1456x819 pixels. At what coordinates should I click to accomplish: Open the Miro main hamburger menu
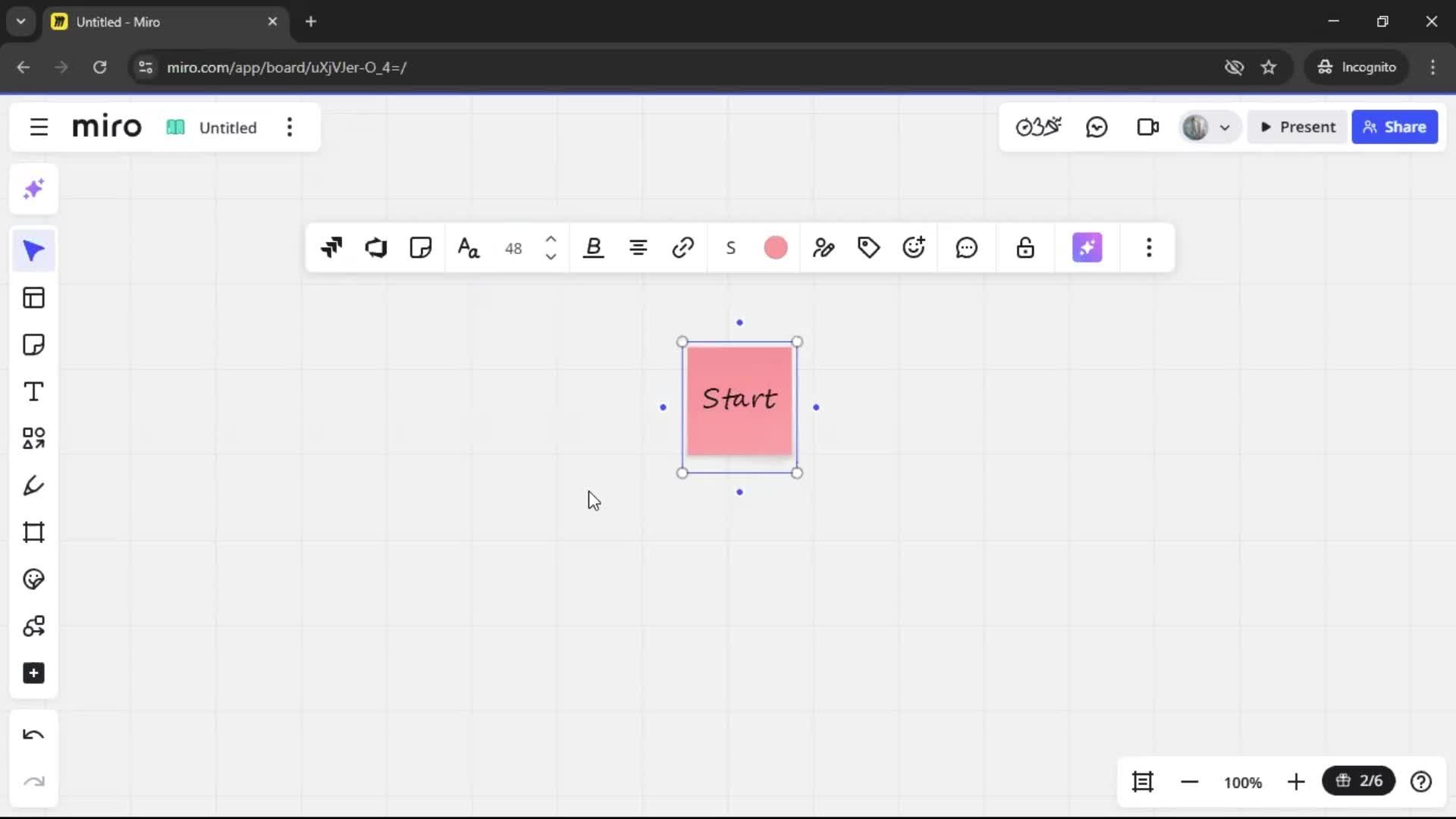[39, 127]
